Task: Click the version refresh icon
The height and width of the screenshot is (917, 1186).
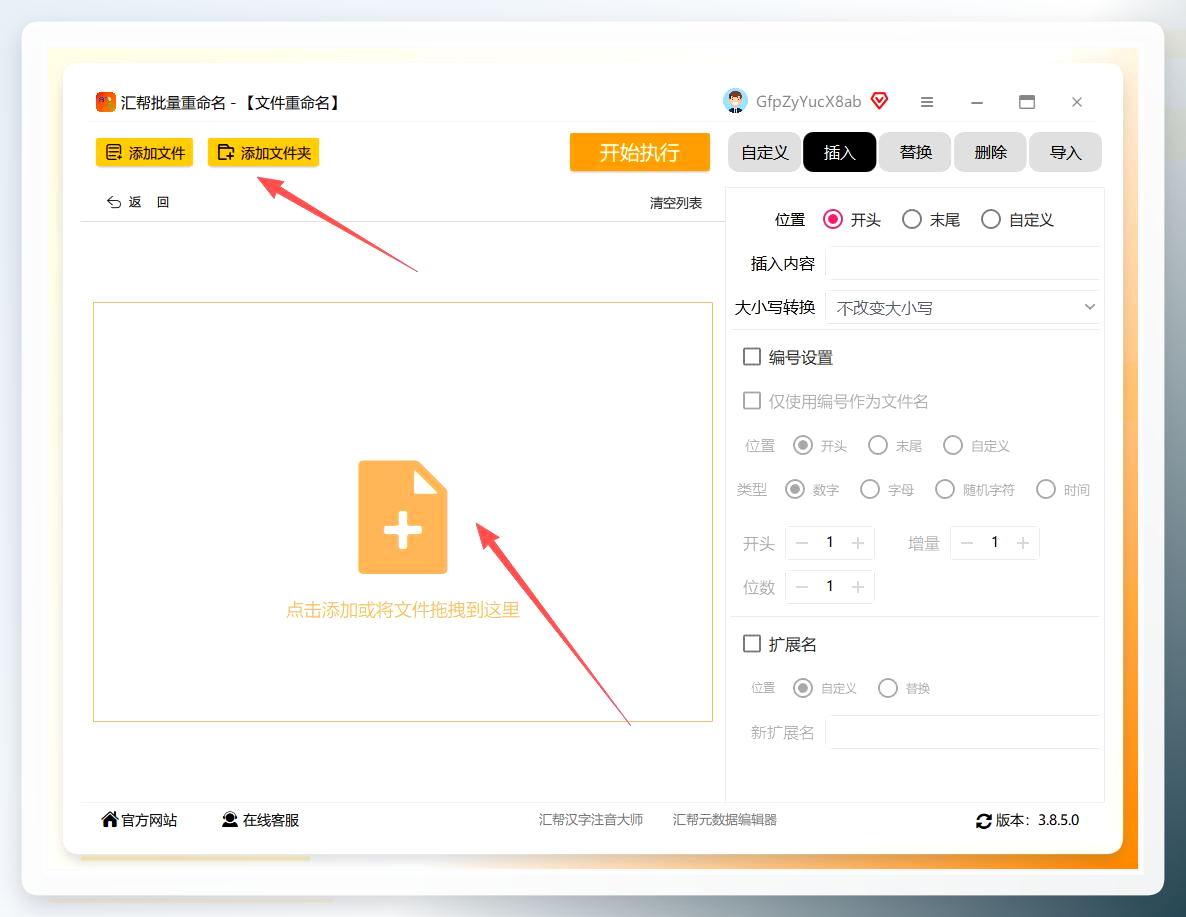Action: point(983,821)
